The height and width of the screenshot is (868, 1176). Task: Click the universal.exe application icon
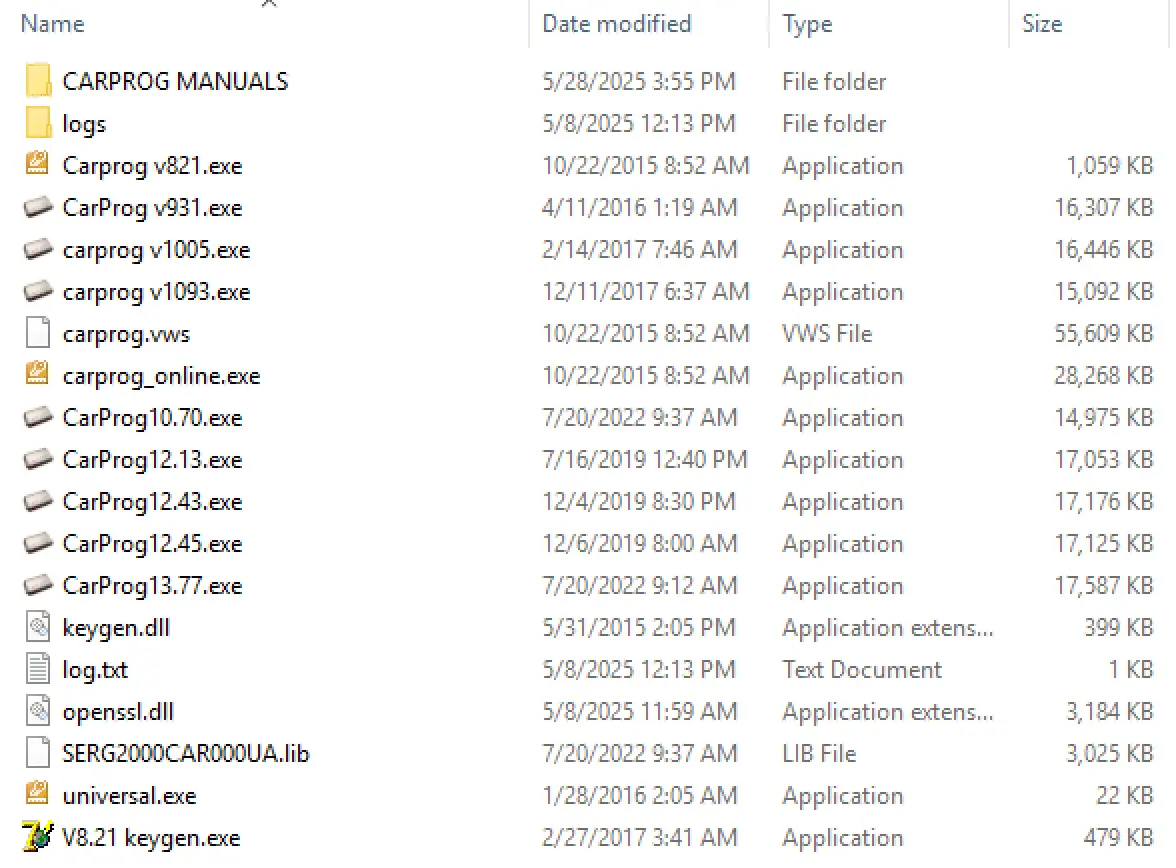pos(38,794)
